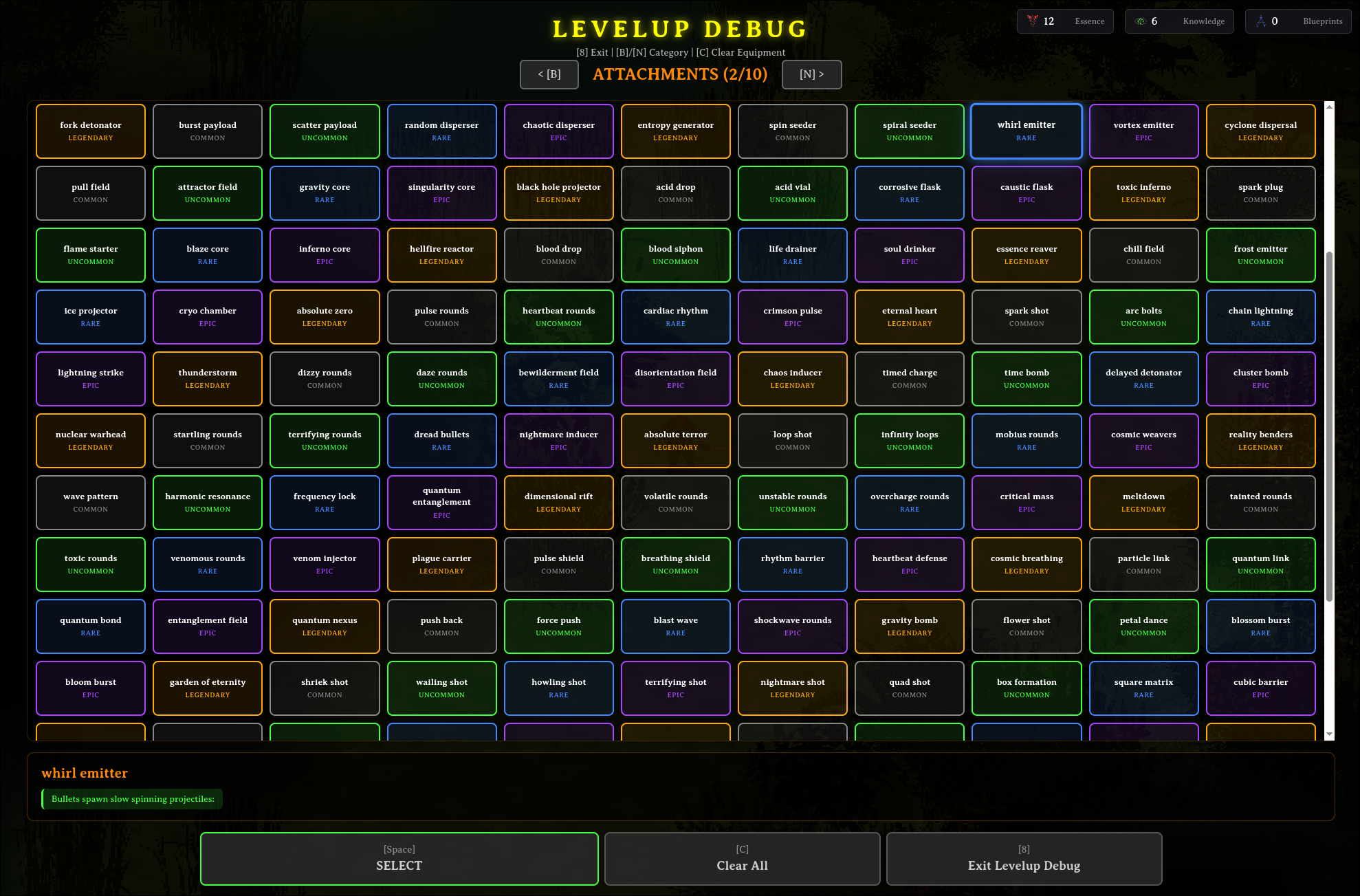The height and width of the screenshot is (896, 1360).
Task: Click the attachment list scrollbar thumb
Action: click(x=1329, y=426)
